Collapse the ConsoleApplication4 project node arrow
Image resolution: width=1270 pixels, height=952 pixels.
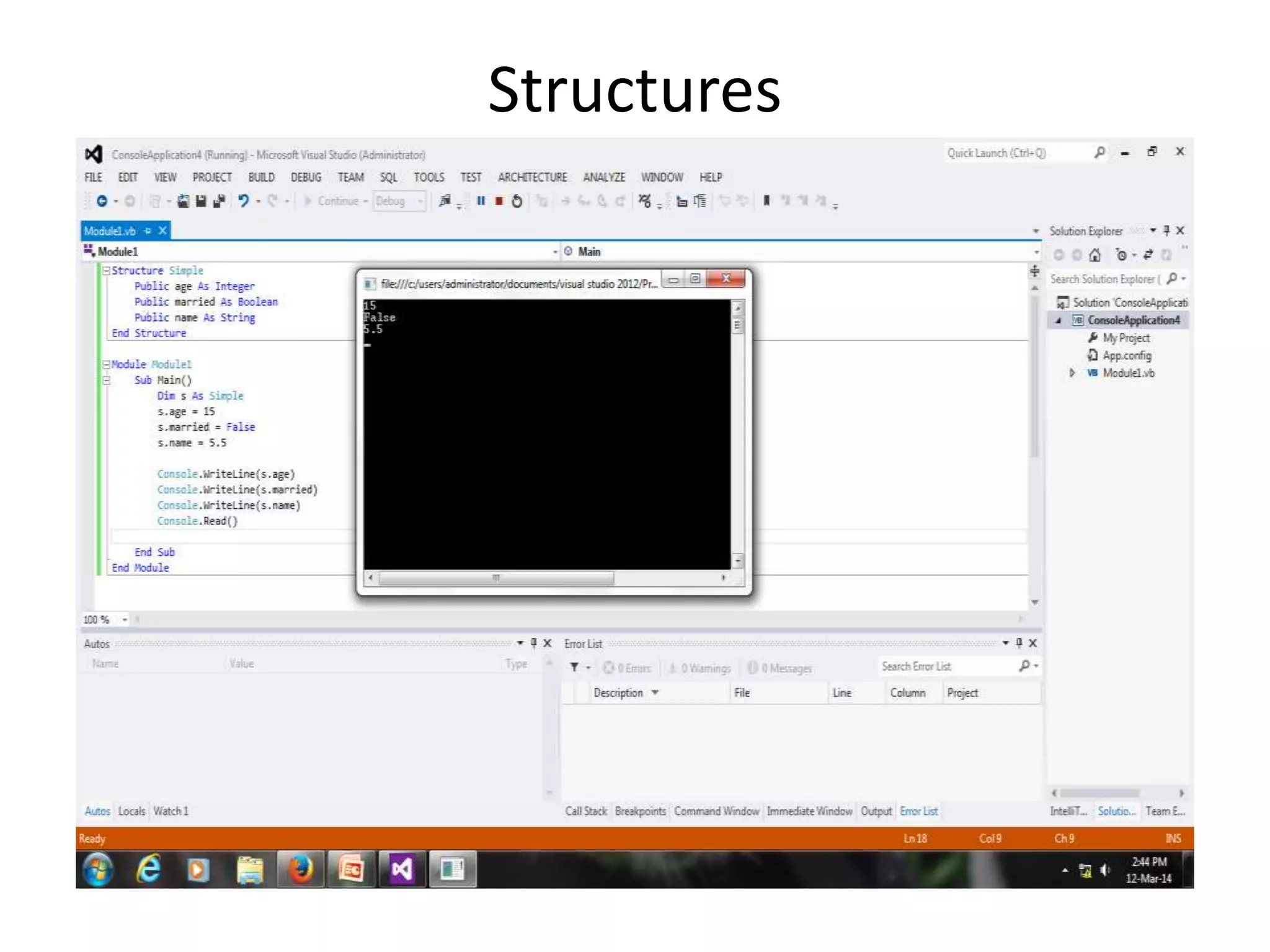[1059, 320]
